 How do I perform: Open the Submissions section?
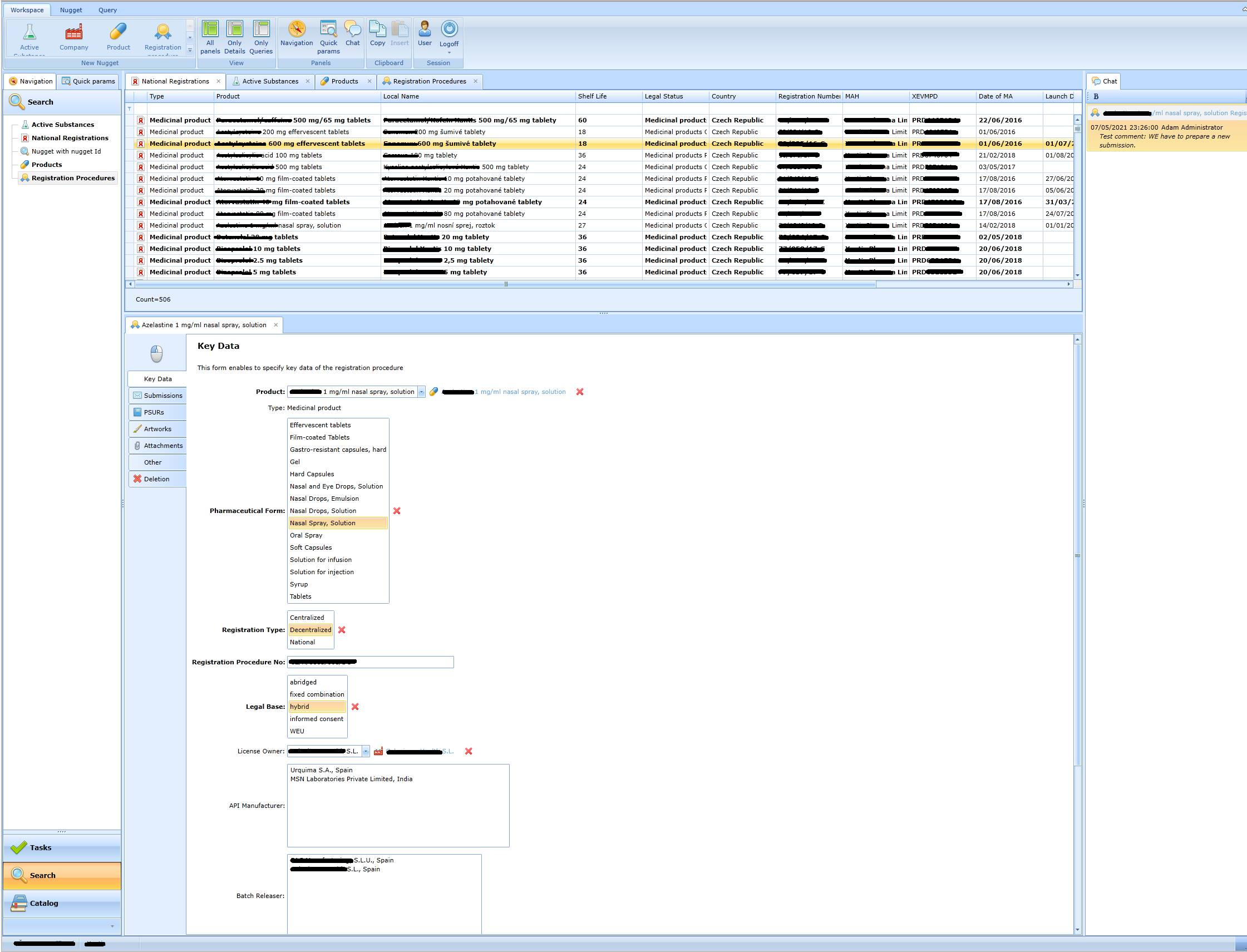pyautogui.click(x=162, y=396)
